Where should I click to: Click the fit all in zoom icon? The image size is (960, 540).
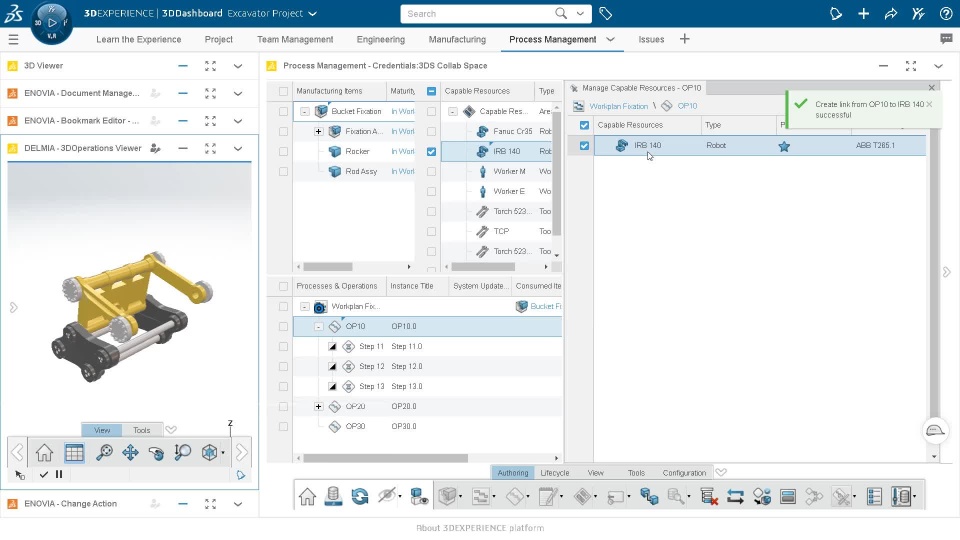tap(104, 452)
